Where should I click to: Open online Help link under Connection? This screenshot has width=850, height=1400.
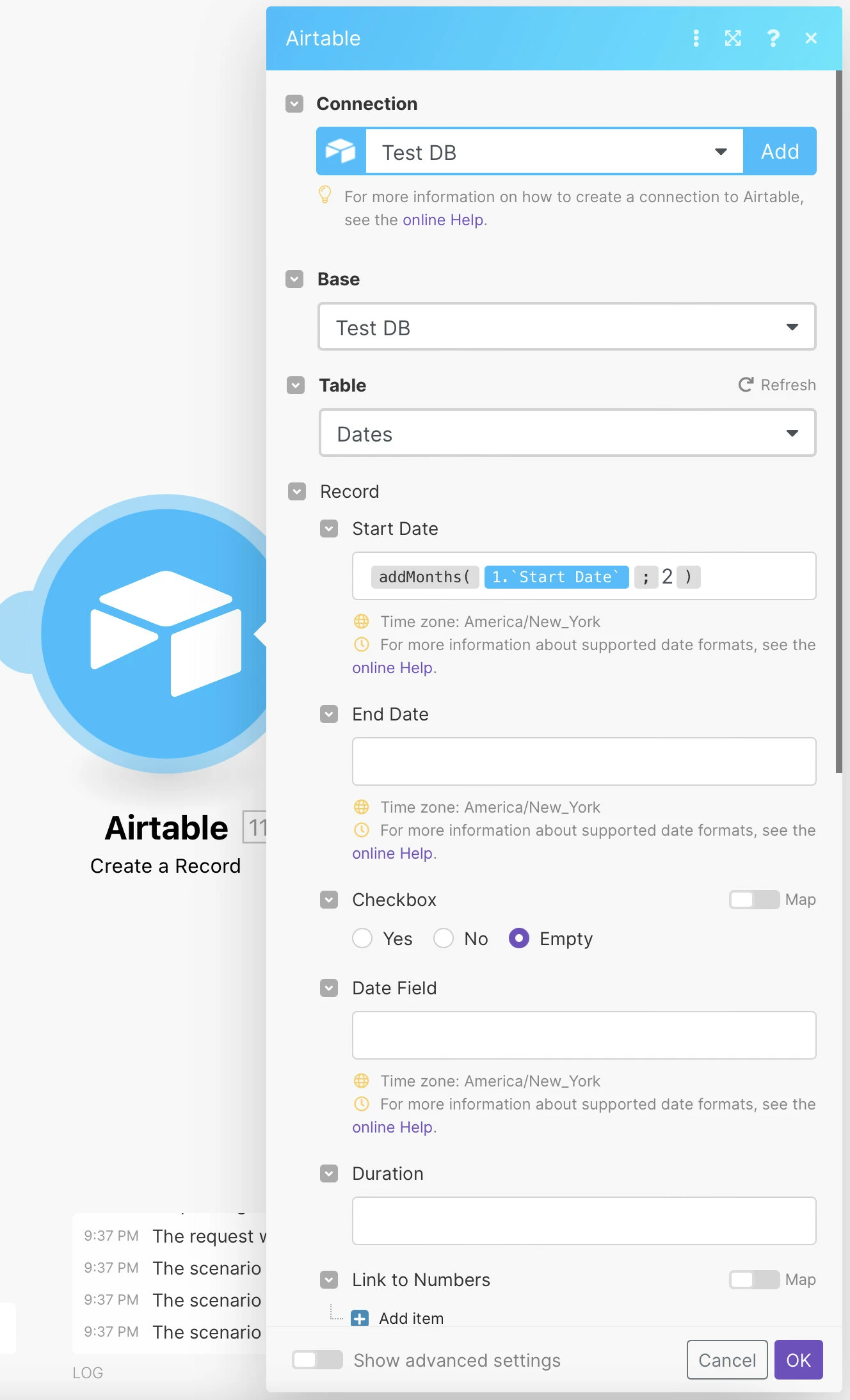click(443, 220)
